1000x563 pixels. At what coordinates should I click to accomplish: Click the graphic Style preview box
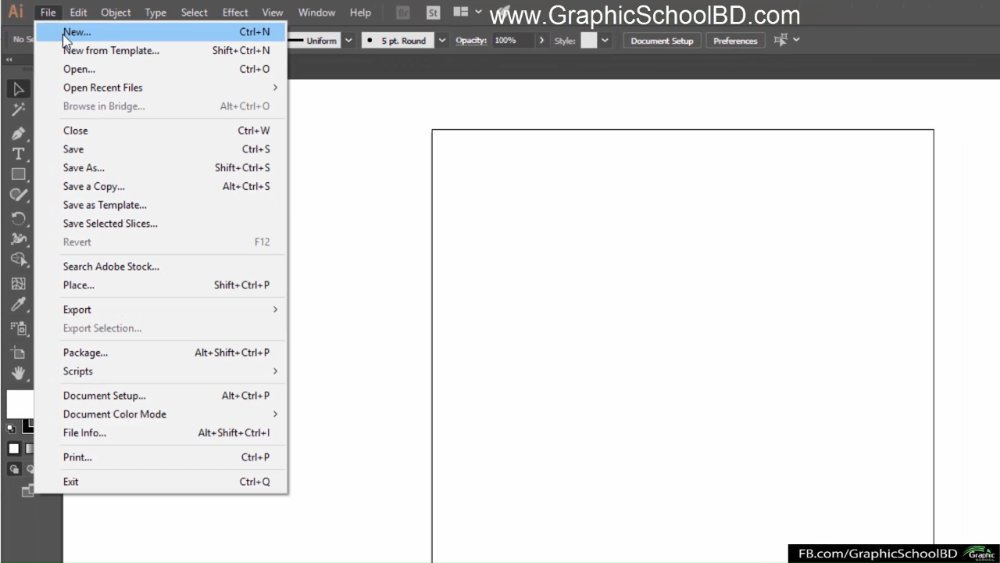589,40
